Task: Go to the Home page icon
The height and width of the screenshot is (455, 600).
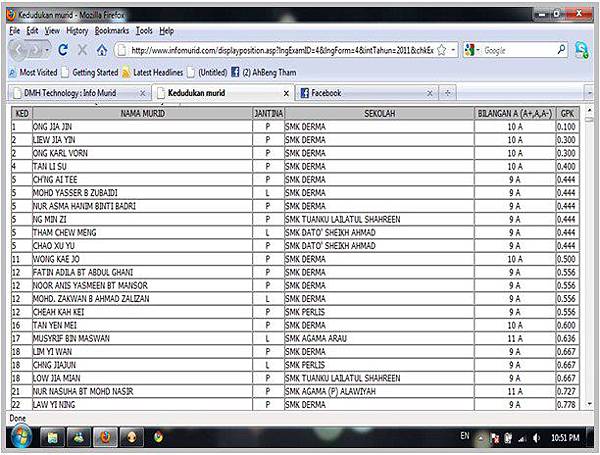Action: [x=102, y=50]
